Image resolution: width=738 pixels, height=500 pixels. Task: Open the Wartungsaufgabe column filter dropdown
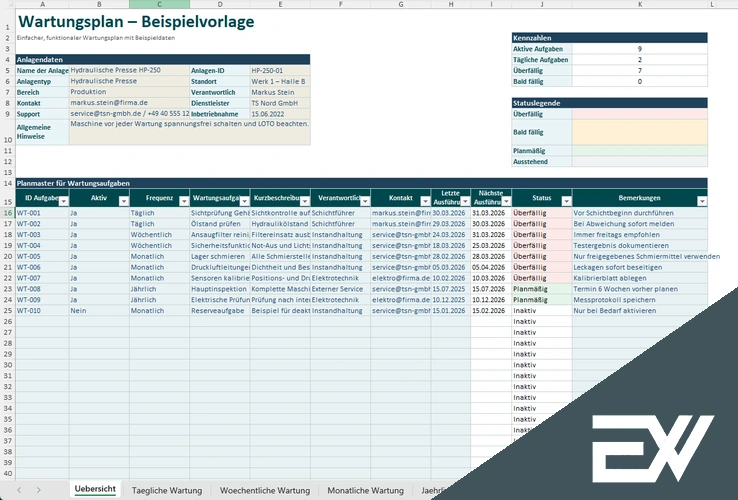244,202
